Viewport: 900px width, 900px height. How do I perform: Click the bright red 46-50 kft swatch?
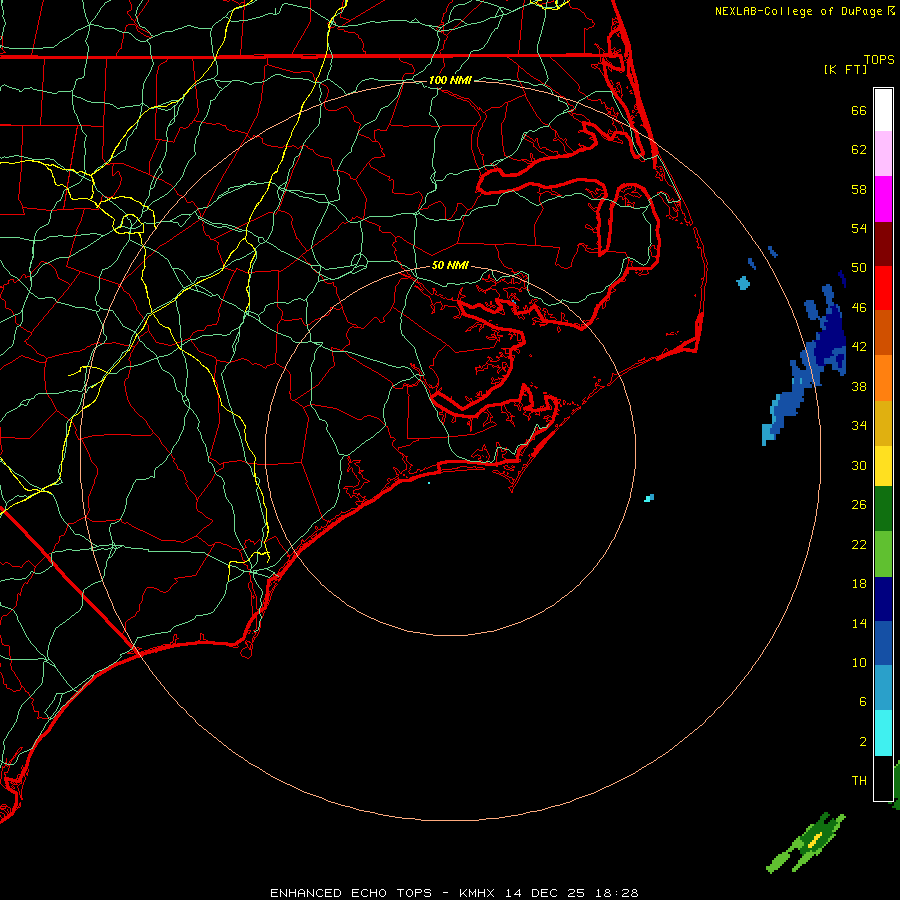[883, 288]
